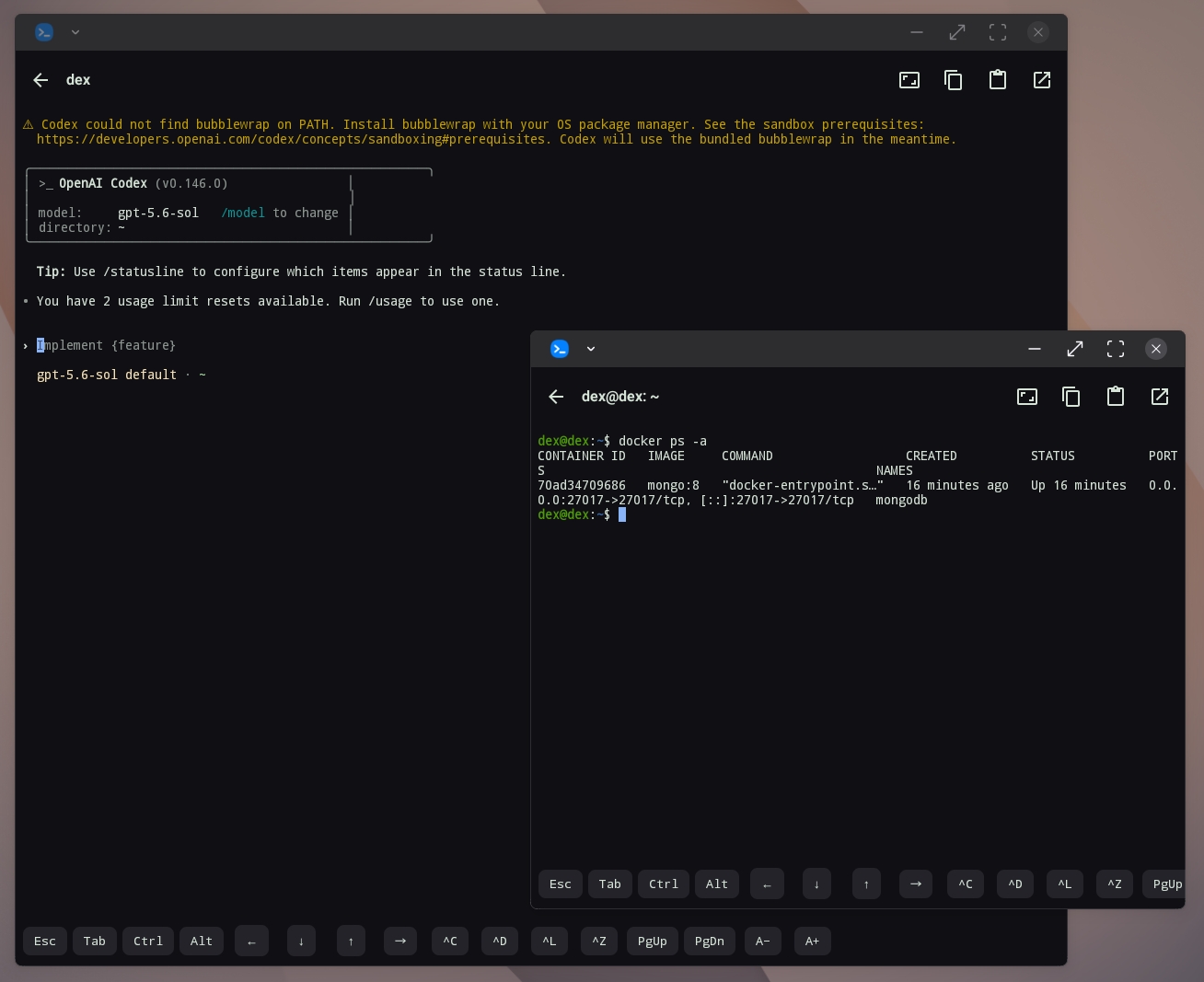Toggle Ctrl modifier in dex window
Screen dimensions: 1204x982
click(148, 942)
